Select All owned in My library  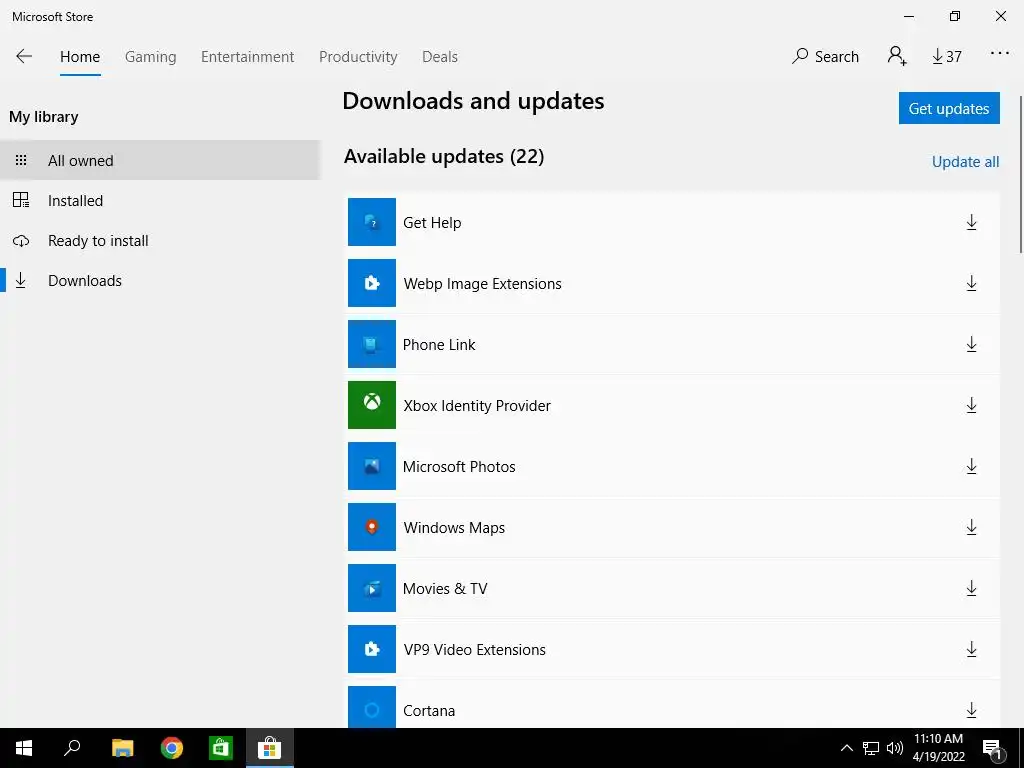[x=160, y=160]
